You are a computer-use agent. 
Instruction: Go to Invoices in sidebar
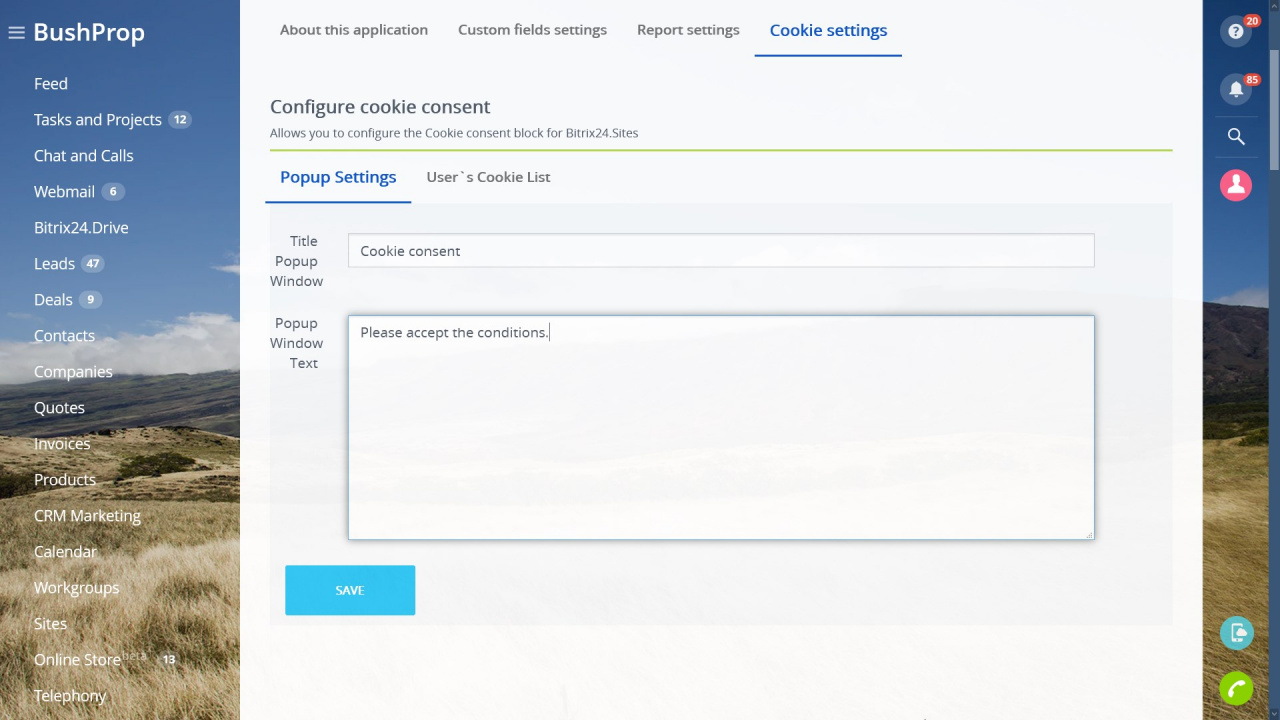click(62, 444)
